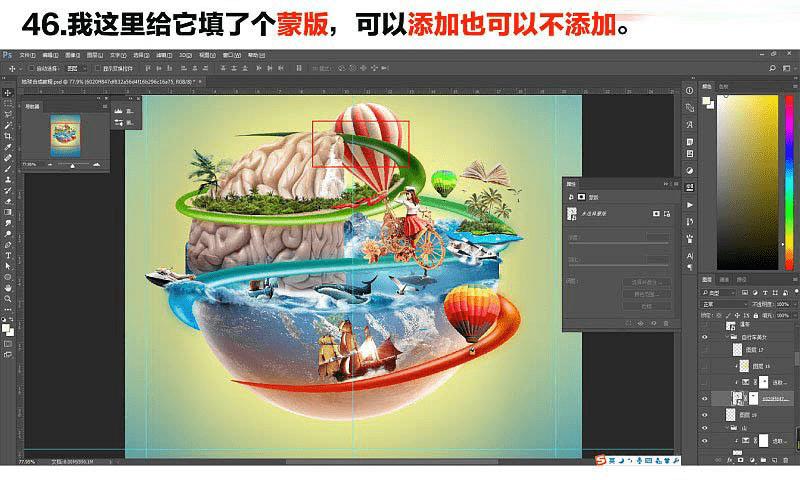Open the 文件 menu

coord(27,55)
